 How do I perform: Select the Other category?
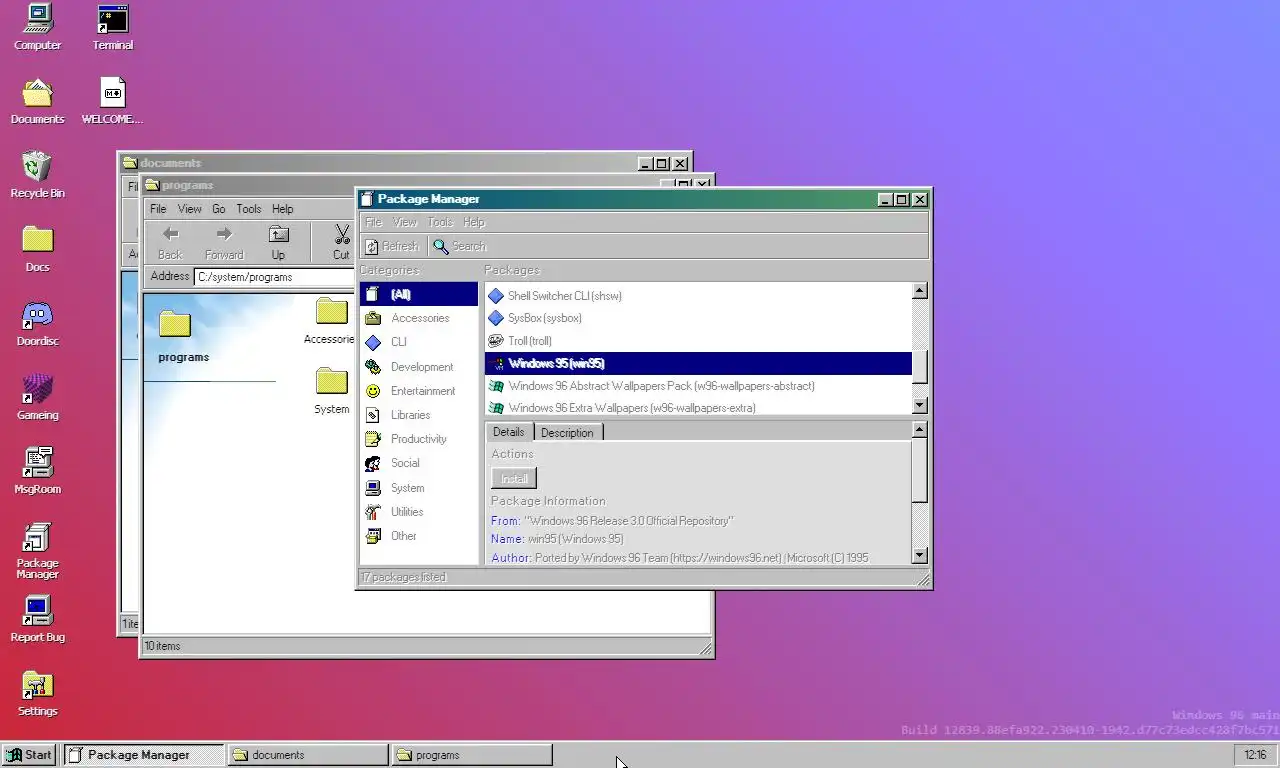pyautogui.click(x=419, y=536)
